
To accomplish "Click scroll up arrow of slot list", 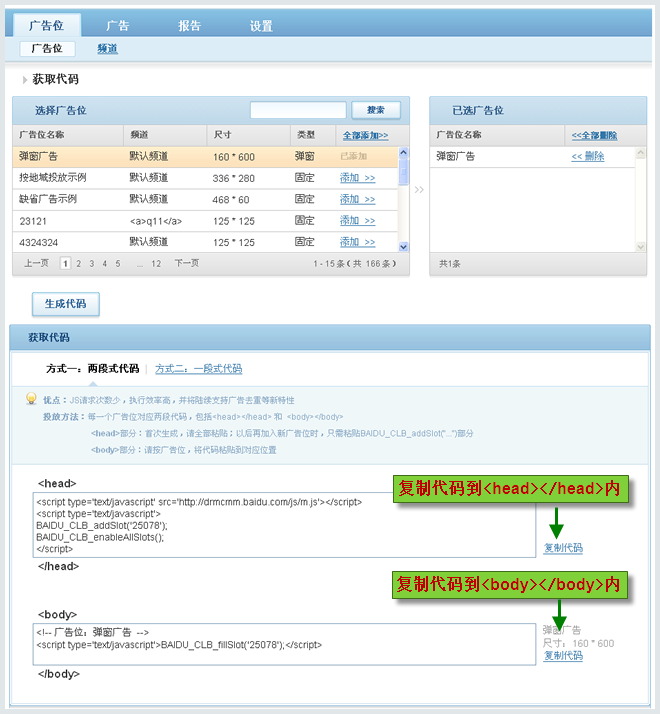I will click(x=404, y=152).
